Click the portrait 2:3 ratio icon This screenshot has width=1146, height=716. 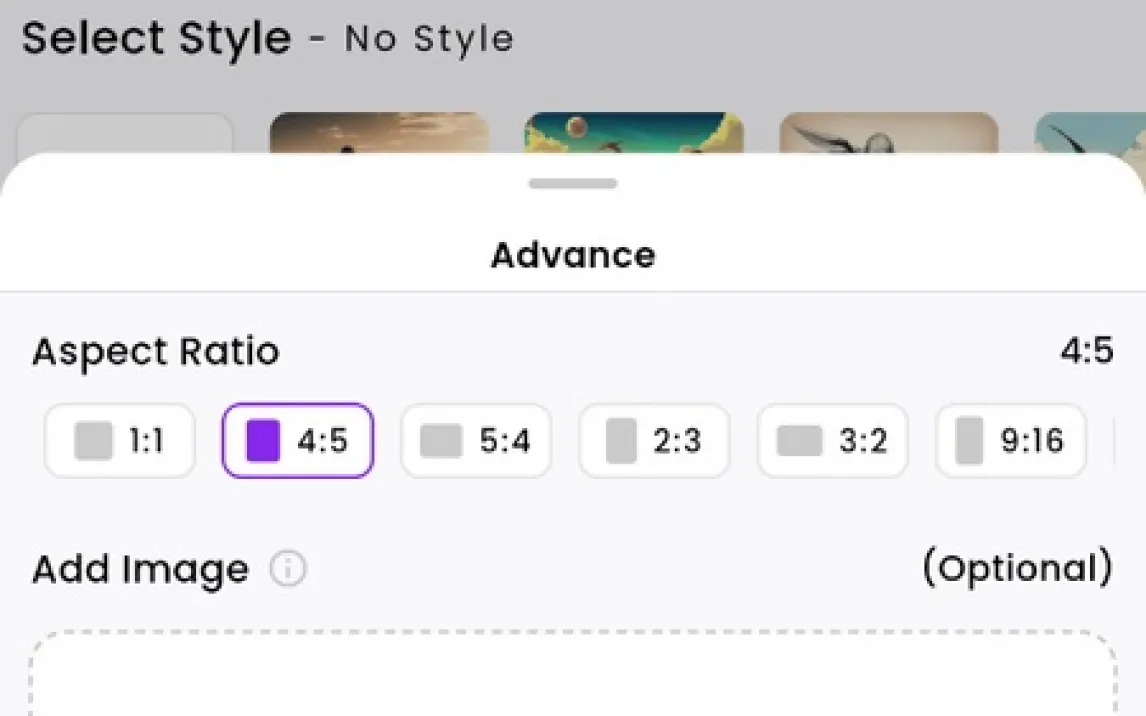(x=621, y=441)
